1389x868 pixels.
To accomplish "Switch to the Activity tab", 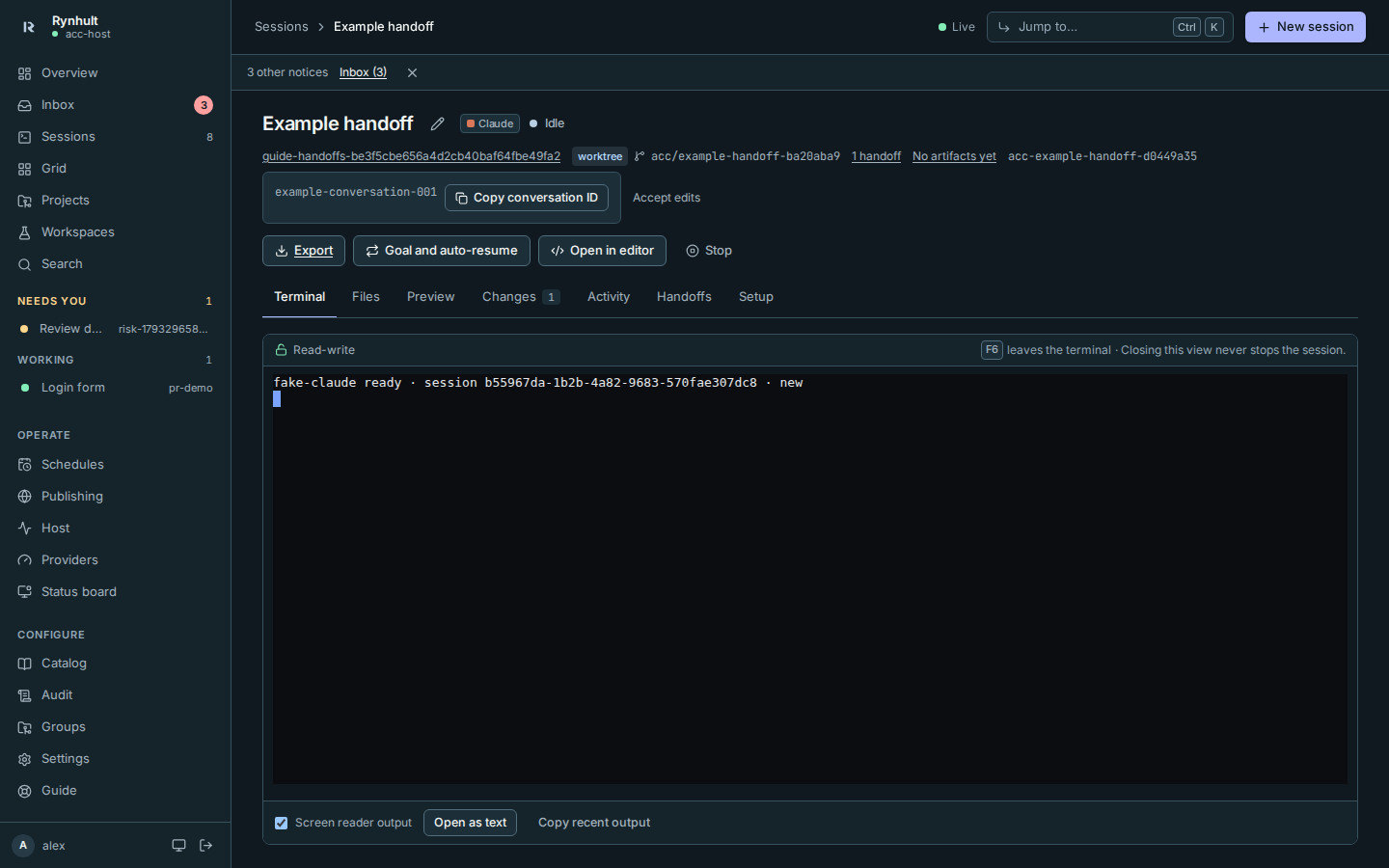I will [609, 297].
